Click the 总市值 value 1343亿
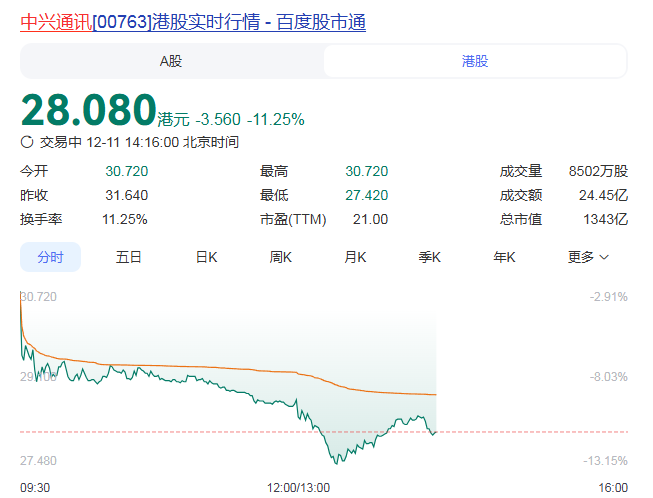Screen dimensions: 653x498 [605, 219]
